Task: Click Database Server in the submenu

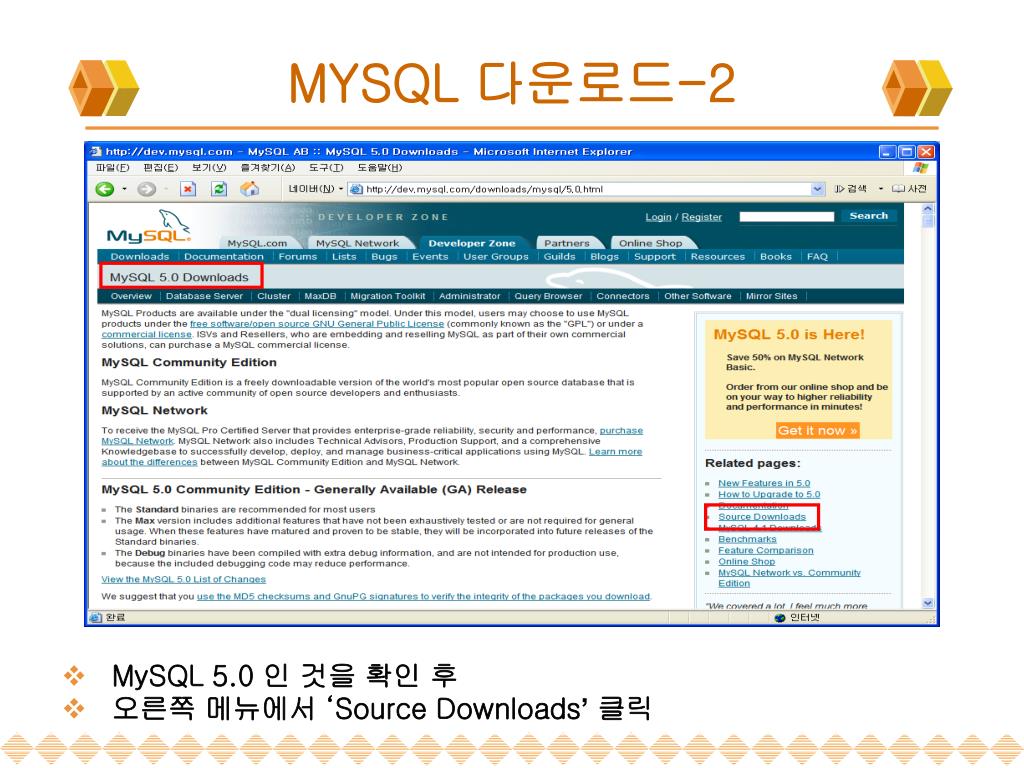Action: pyautogui.click(x=204, y=296)
